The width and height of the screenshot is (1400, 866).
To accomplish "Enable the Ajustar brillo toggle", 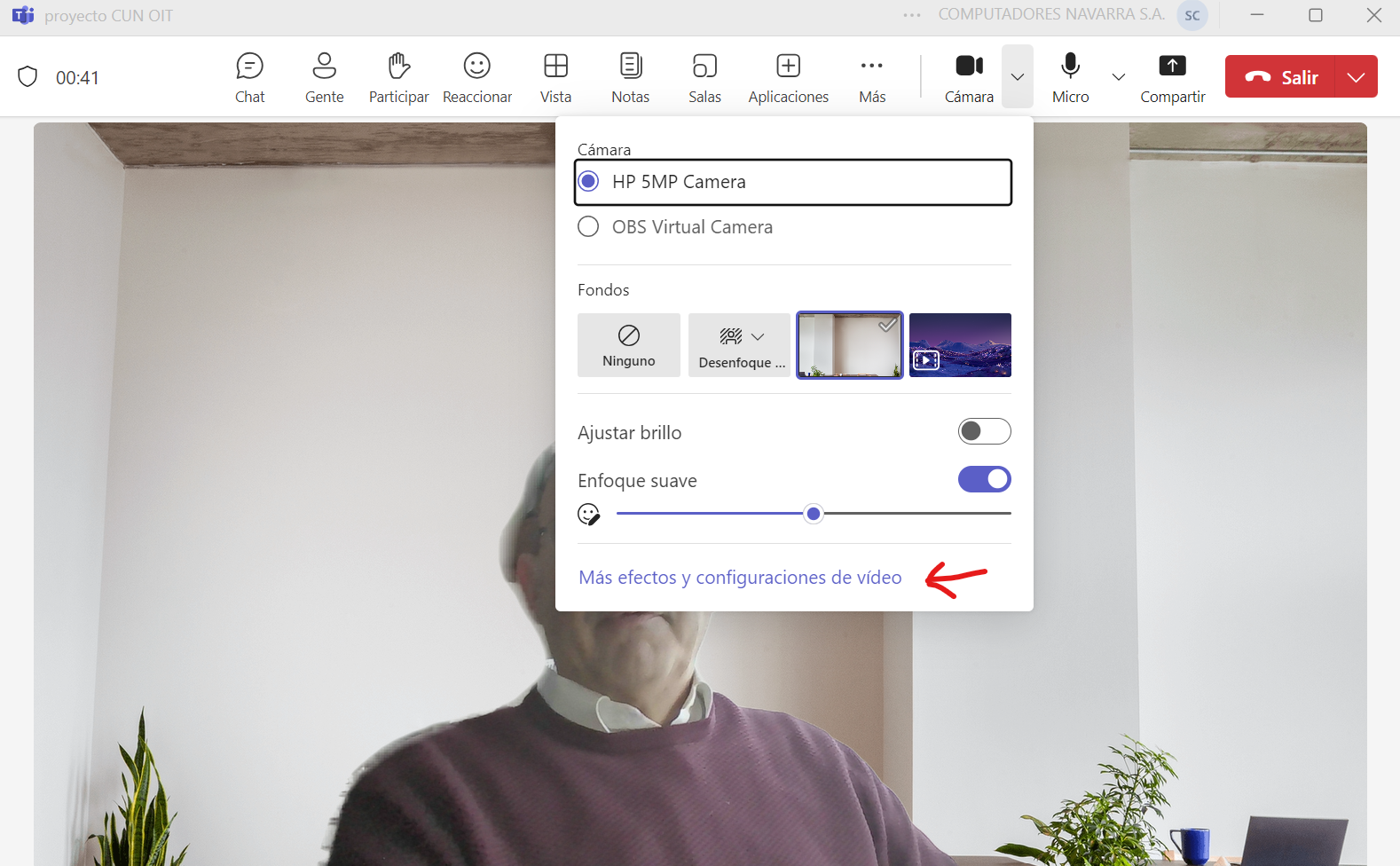I will (x=984, y=431).
